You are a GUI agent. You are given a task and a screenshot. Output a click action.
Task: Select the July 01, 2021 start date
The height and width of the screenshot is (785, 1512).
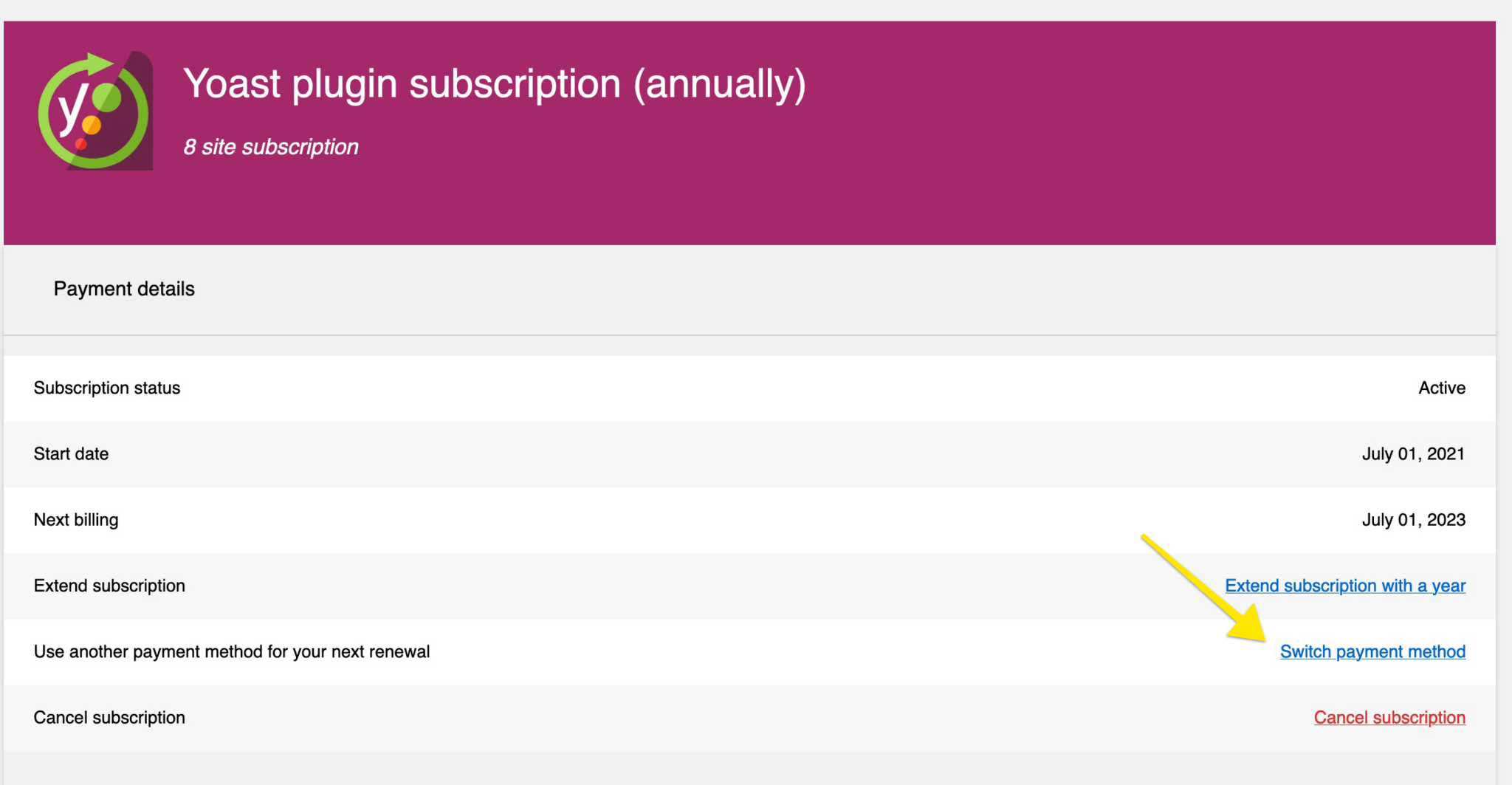[1413, 453]
